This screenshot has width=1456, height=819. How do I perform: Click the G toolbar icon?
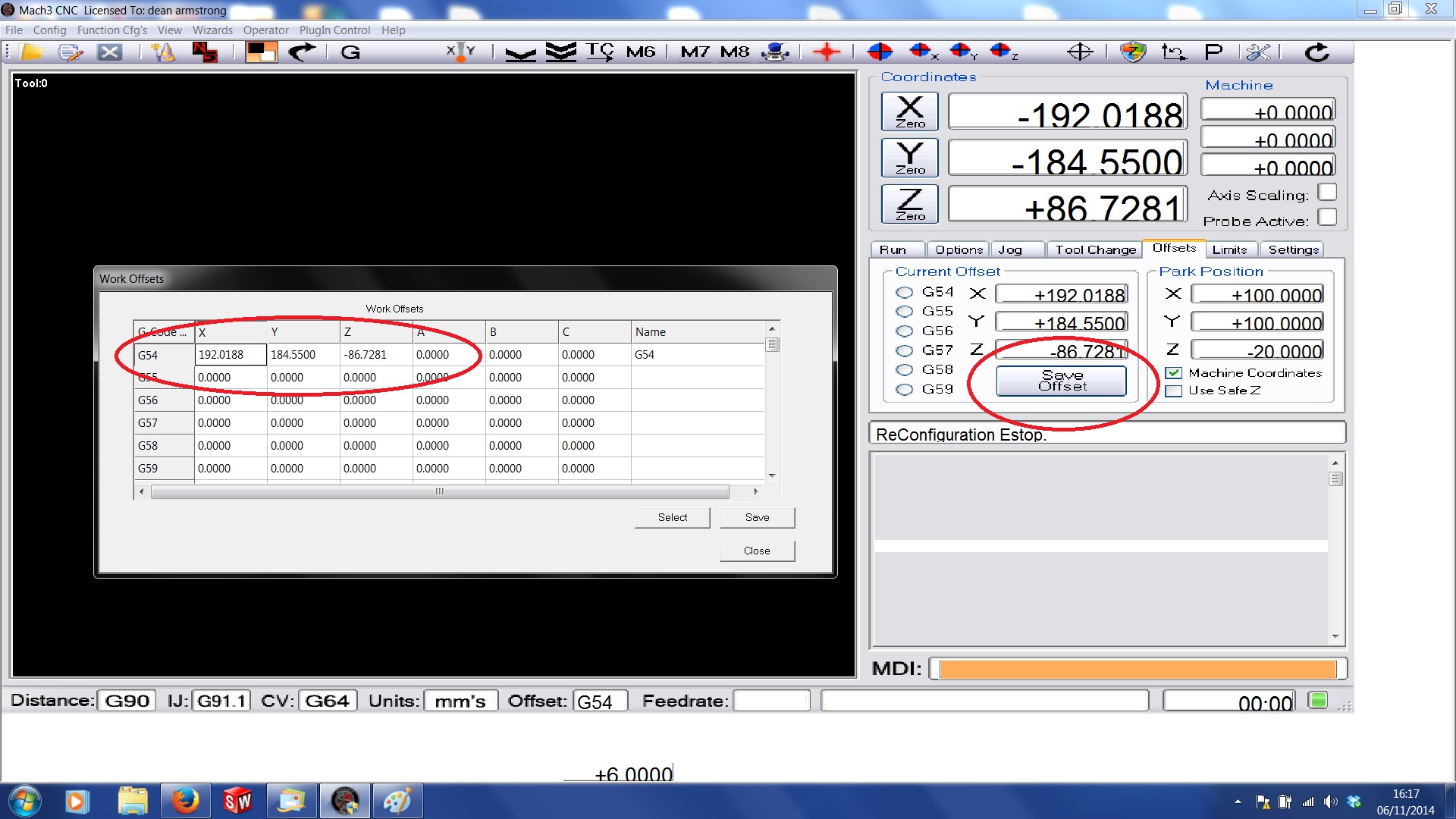[350, 52]
